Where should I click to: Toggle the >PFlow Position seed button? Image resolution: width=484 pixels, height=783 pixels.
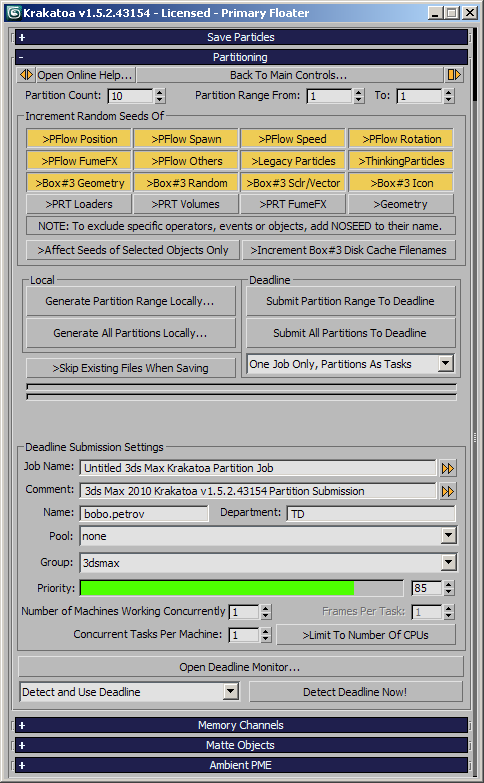coord(79,139)
